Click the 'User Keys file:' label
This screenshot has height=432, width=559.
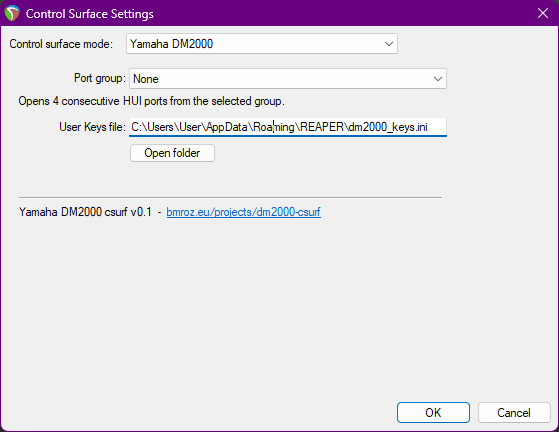pyautogui.click(x=92, y=127)
